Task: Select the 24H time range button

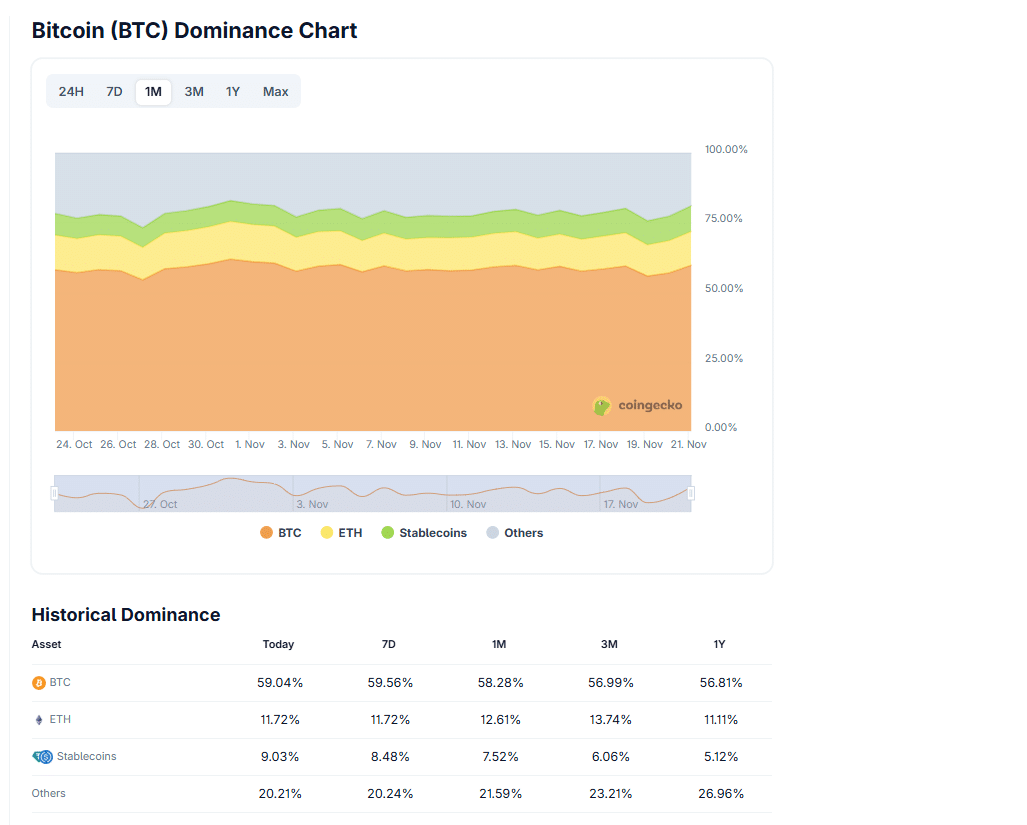Action: [x=71, y=91]
